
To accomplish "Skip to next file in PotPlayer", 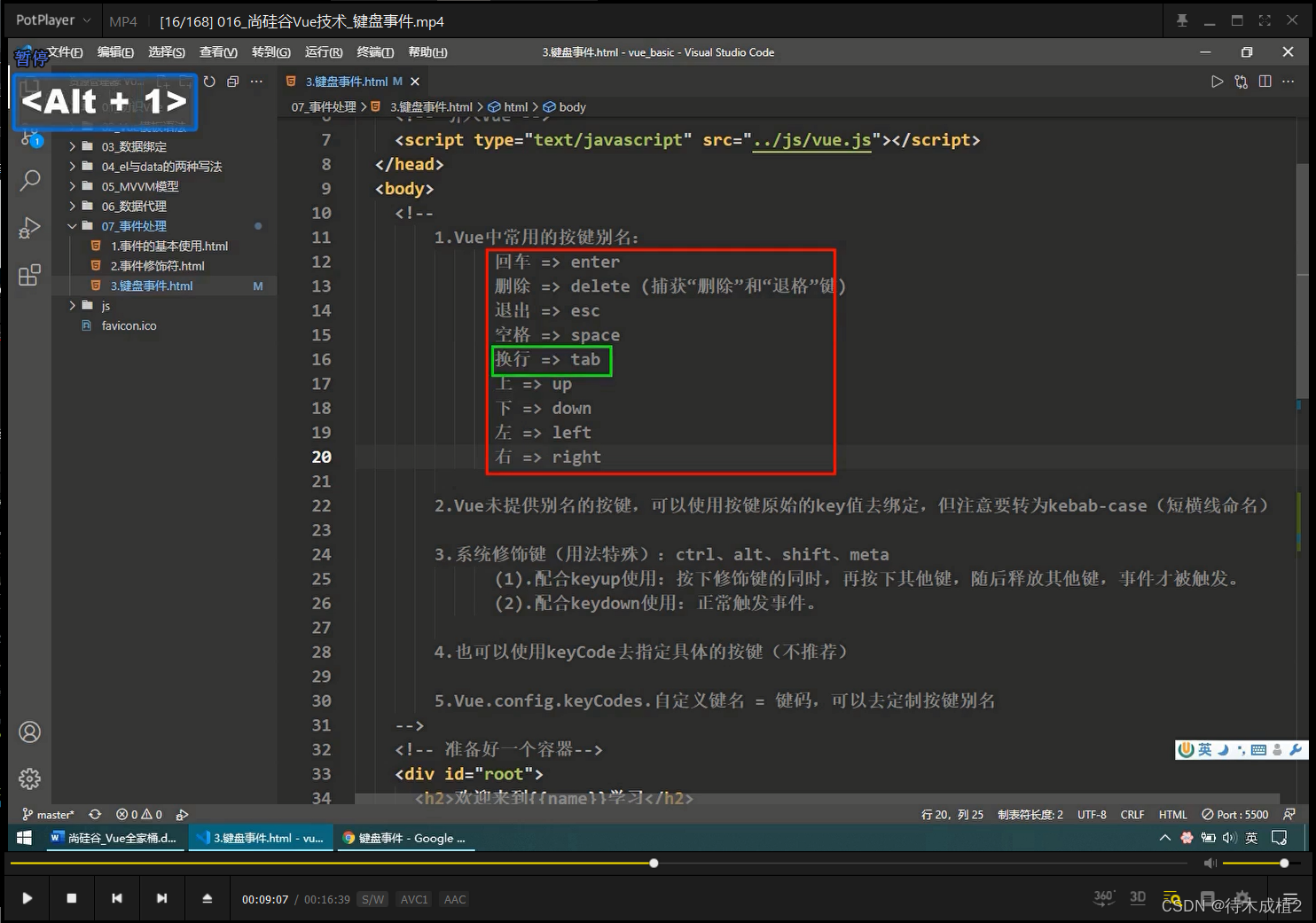I will pos(161,898).
